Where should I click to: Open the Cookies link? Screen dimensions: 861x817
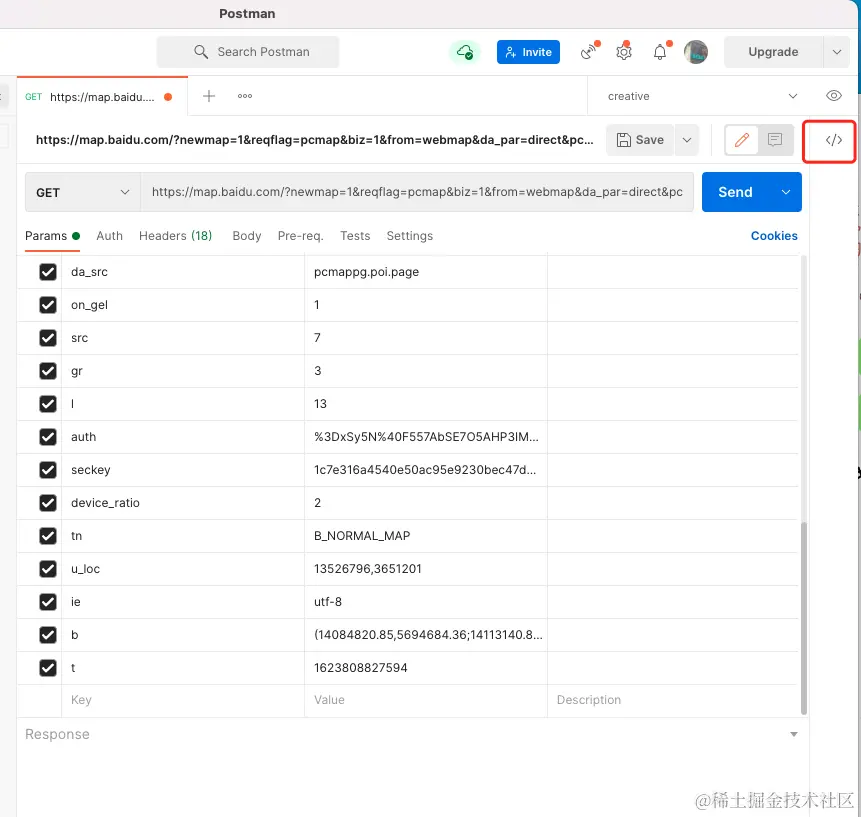(x=774, y=236)
